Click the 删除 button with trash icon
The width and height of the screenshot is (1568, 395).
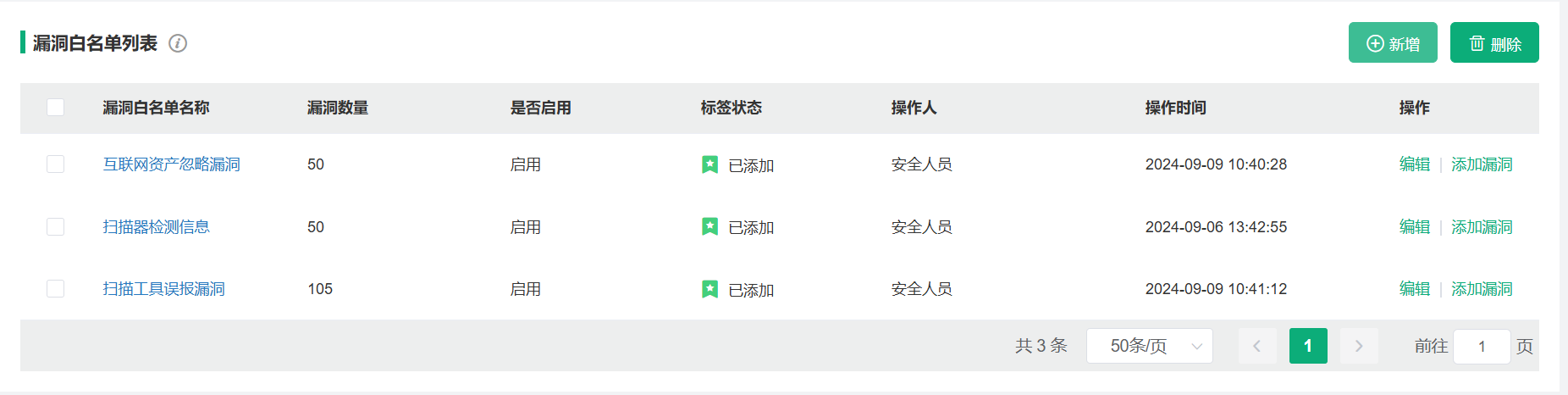click(1494, 42)
